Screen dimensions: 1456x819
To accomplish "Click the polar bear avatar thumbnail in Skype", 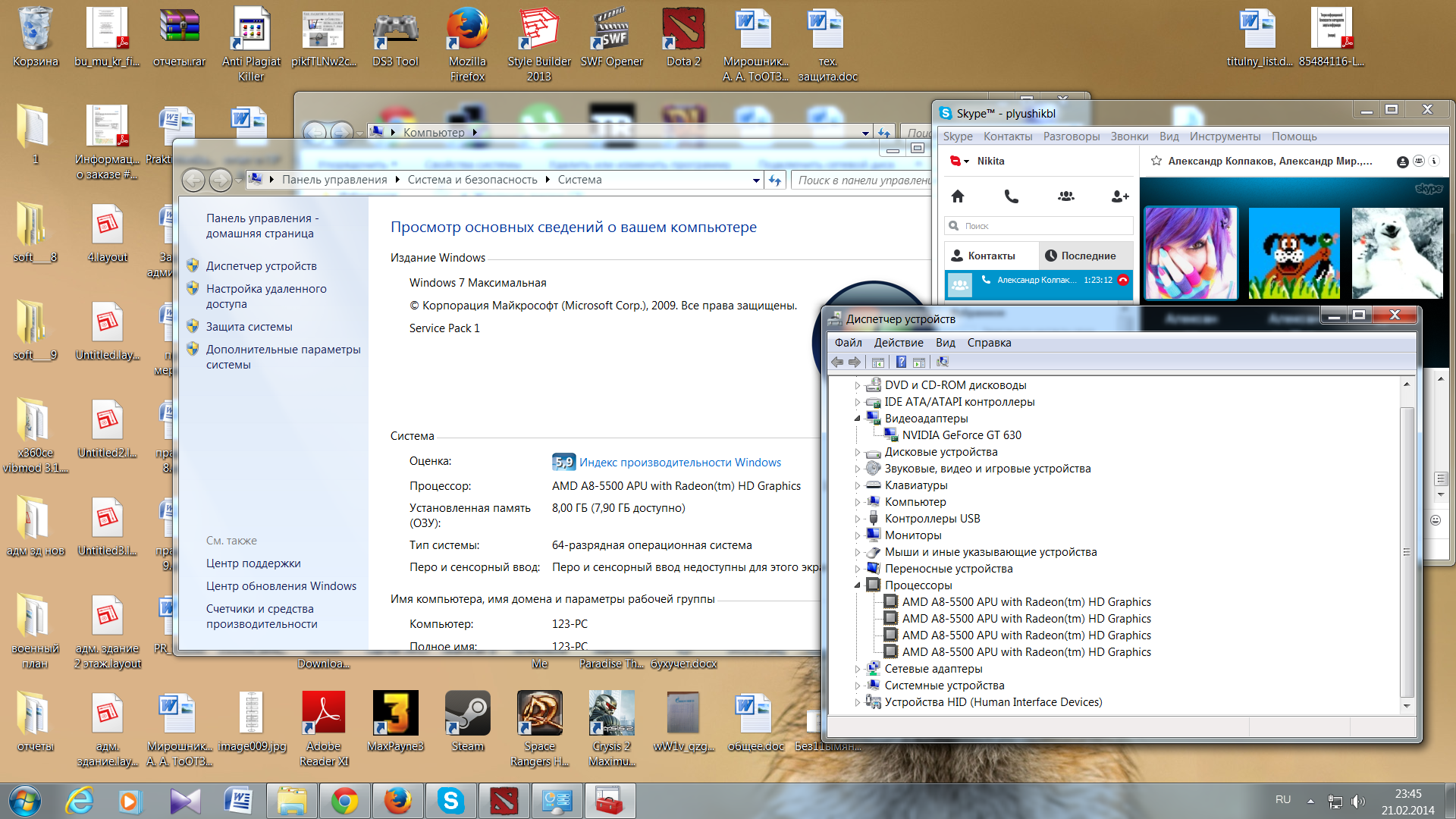I will [1398, 253].
